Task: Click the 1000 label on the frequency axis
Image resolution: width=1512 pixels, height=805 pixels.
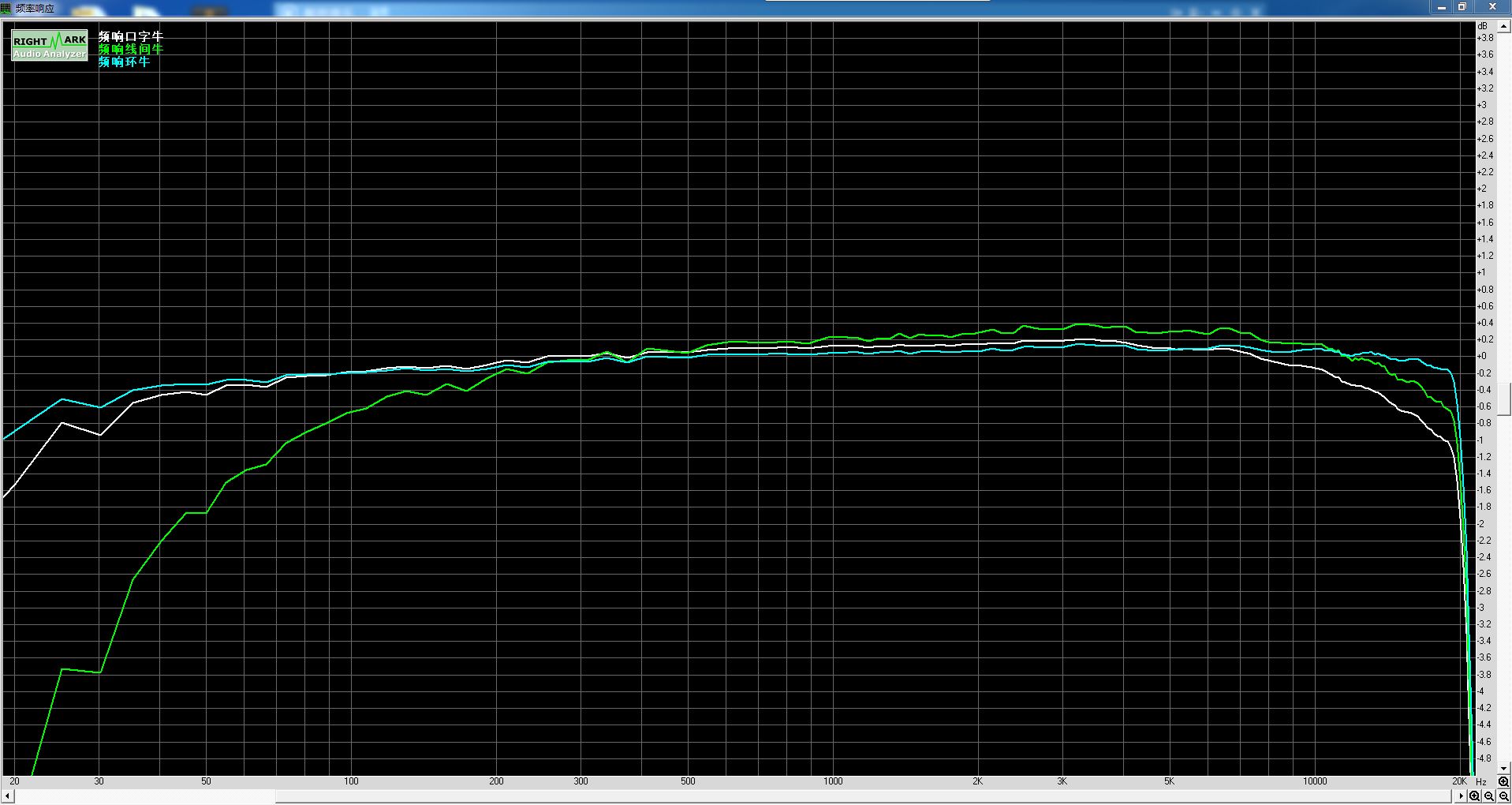Action: (833, 781)
